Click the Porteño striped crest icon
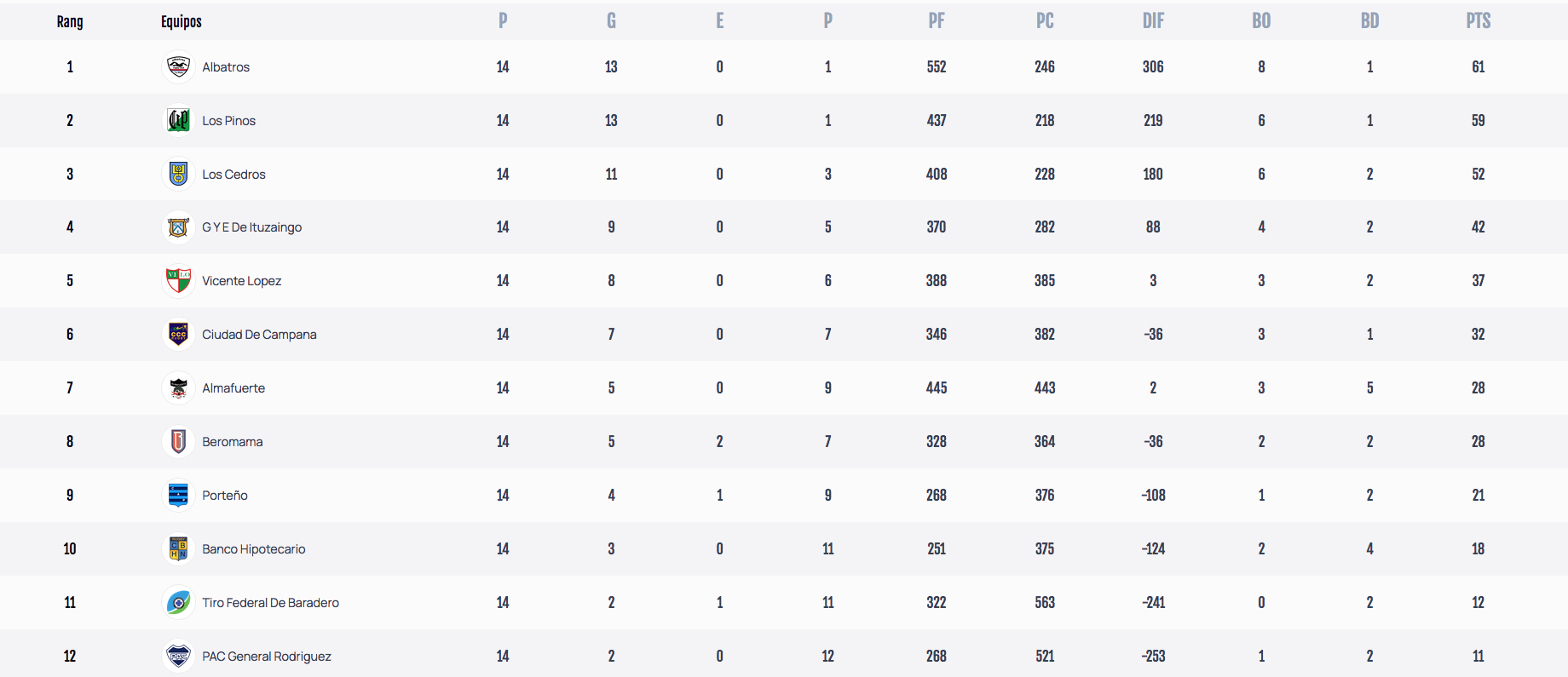 178,495
